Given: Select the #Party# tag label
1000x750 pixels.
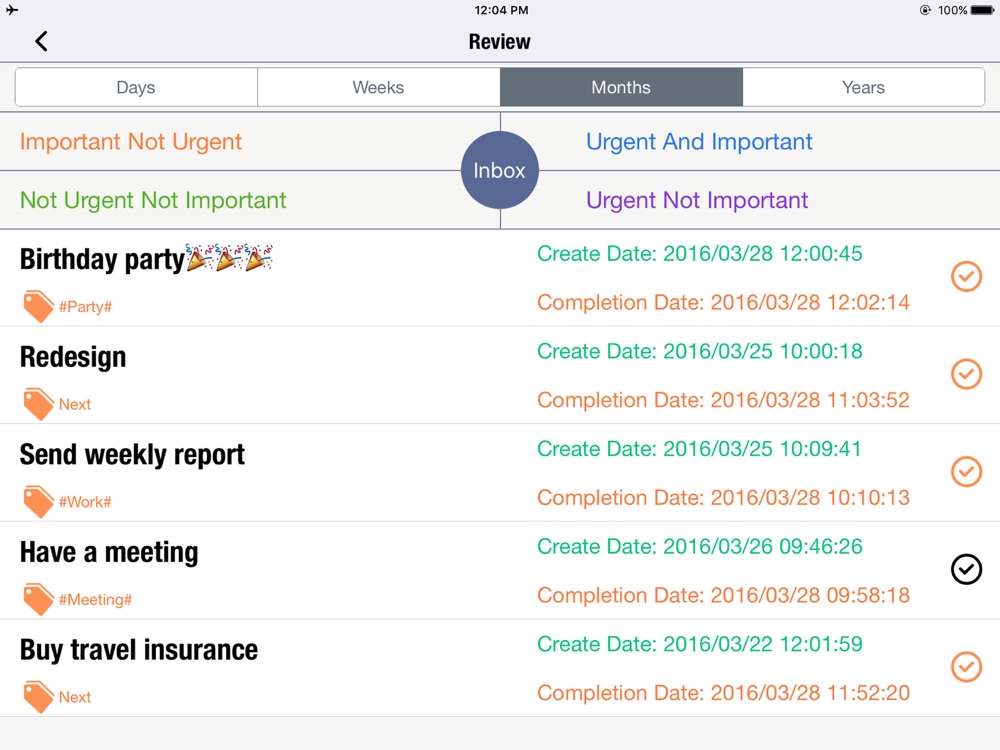Looking at the screenshot, I should [x=85, y=307].
